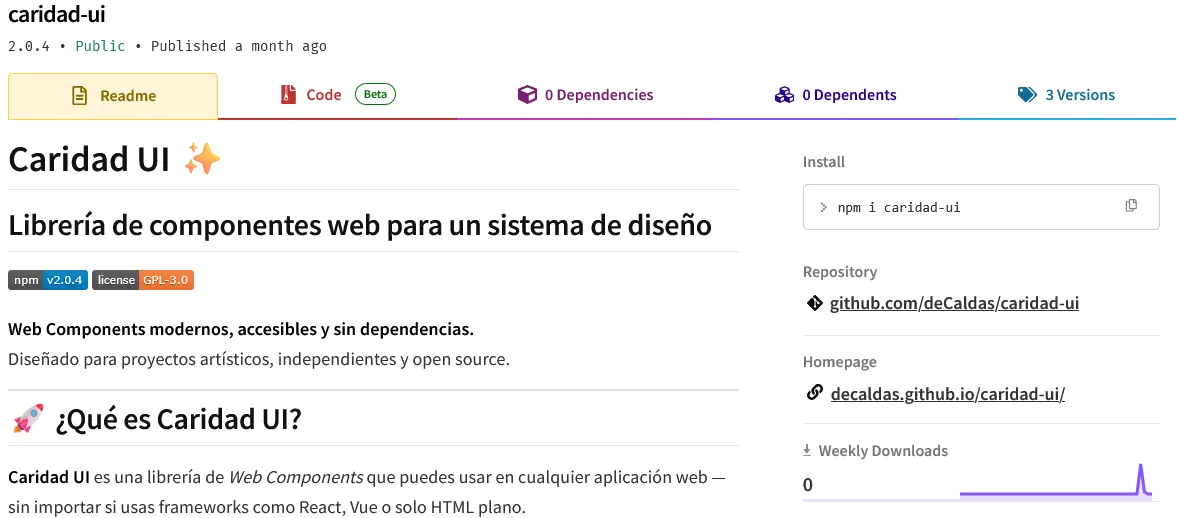Click the Weekly Downloads arrow icon

pyautogui.click(x=807, y=451)
